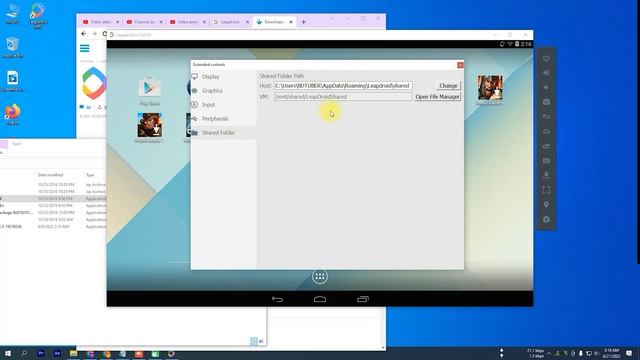Click the Host shared folder path field

[x=343, y=86]
